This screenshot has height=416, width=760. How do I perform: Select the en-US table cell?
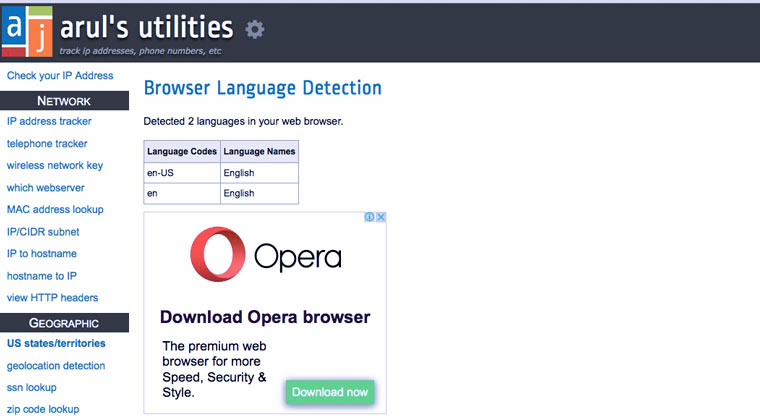[182, 173]
